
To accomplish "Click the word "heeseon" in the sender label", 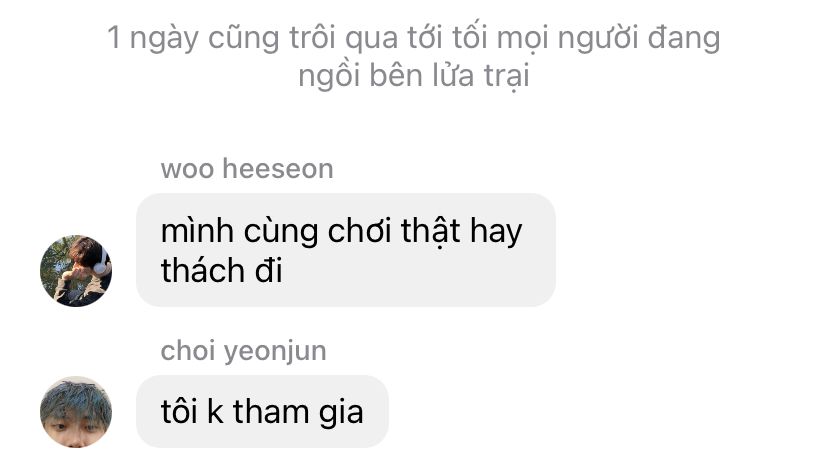I will point(278,169).
